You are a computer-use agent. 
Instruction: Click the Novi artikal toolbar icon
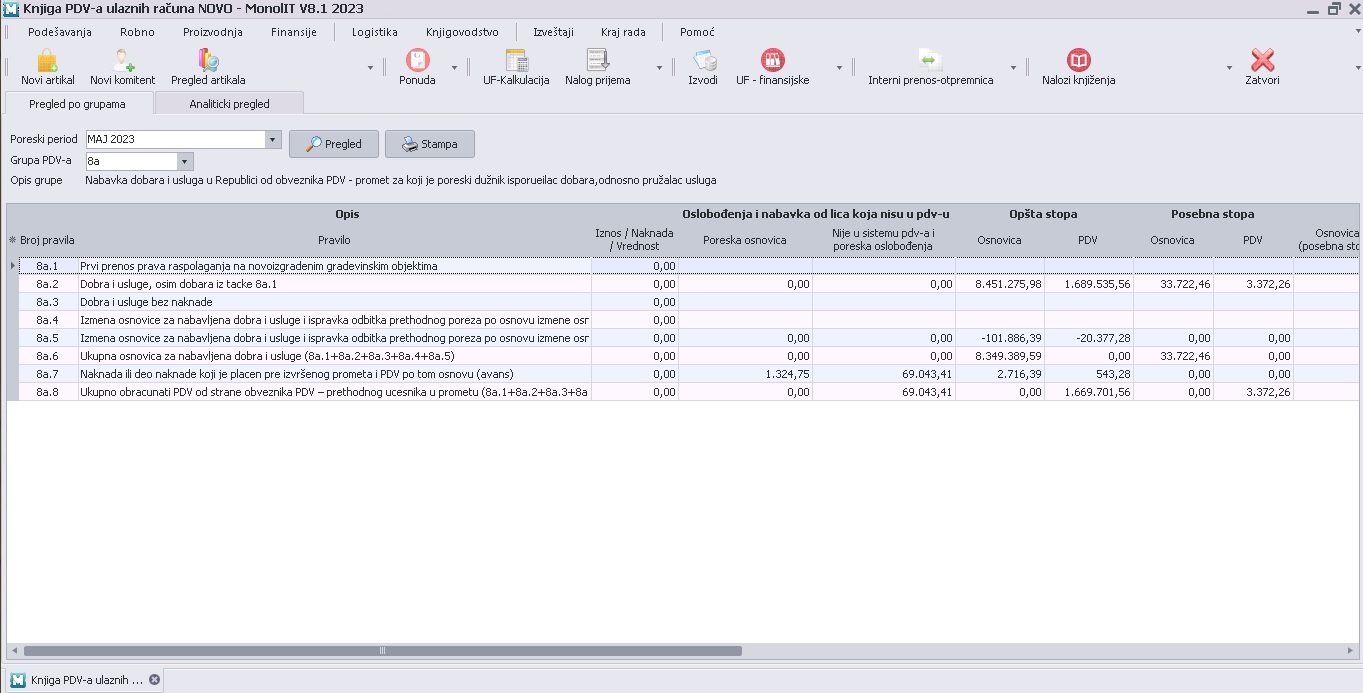(47, 60)
